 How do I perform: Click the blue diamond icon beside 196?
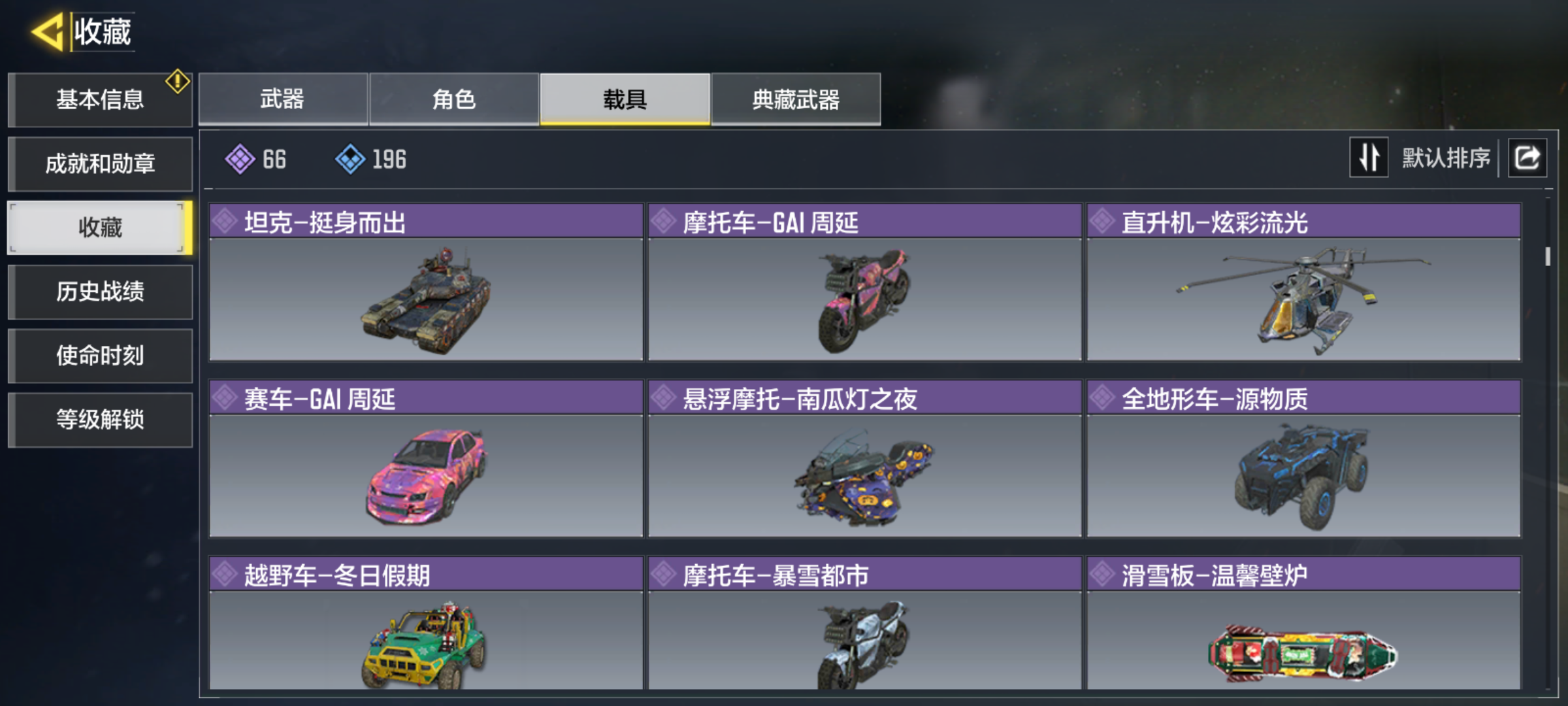(x=350, y=159)
